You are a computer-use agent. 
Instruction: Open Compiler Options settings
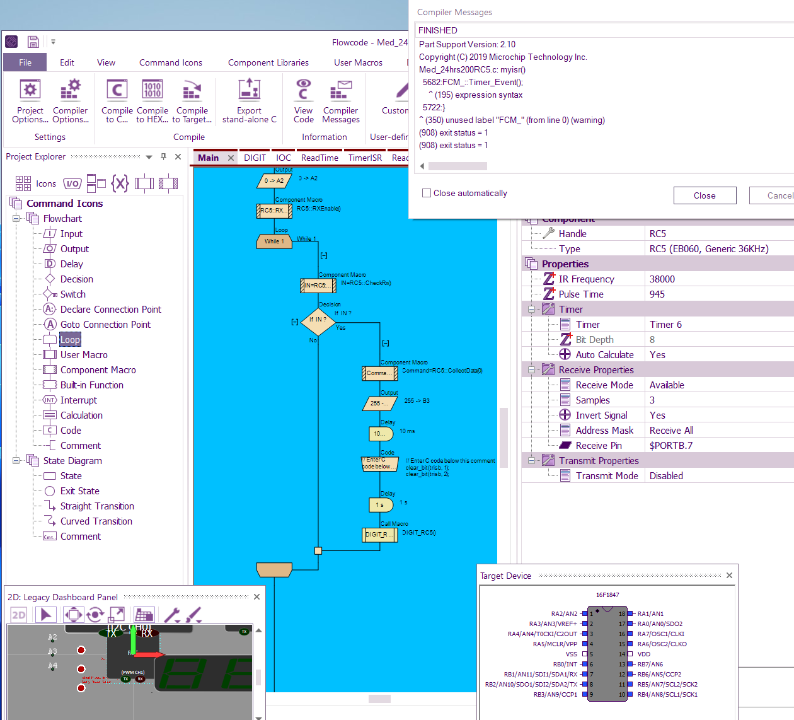[70, 101]
